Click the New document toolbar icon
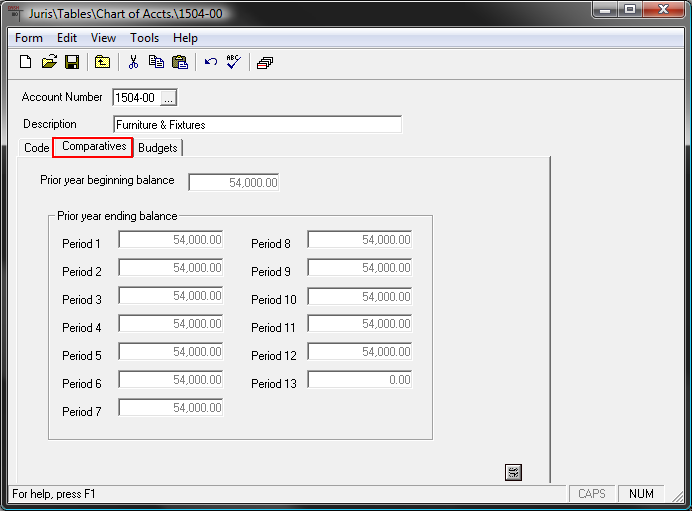 26,62
